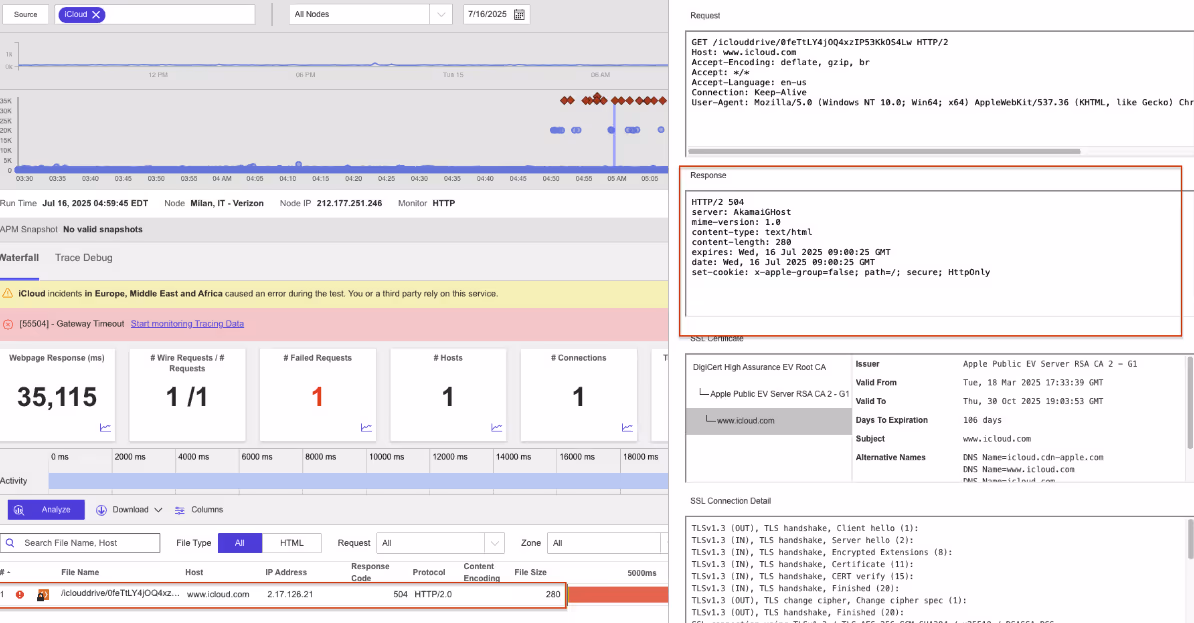This screenshot has height=623, width=1194.
Task: Click the File Name column header
Action: (x=80, y=573)
